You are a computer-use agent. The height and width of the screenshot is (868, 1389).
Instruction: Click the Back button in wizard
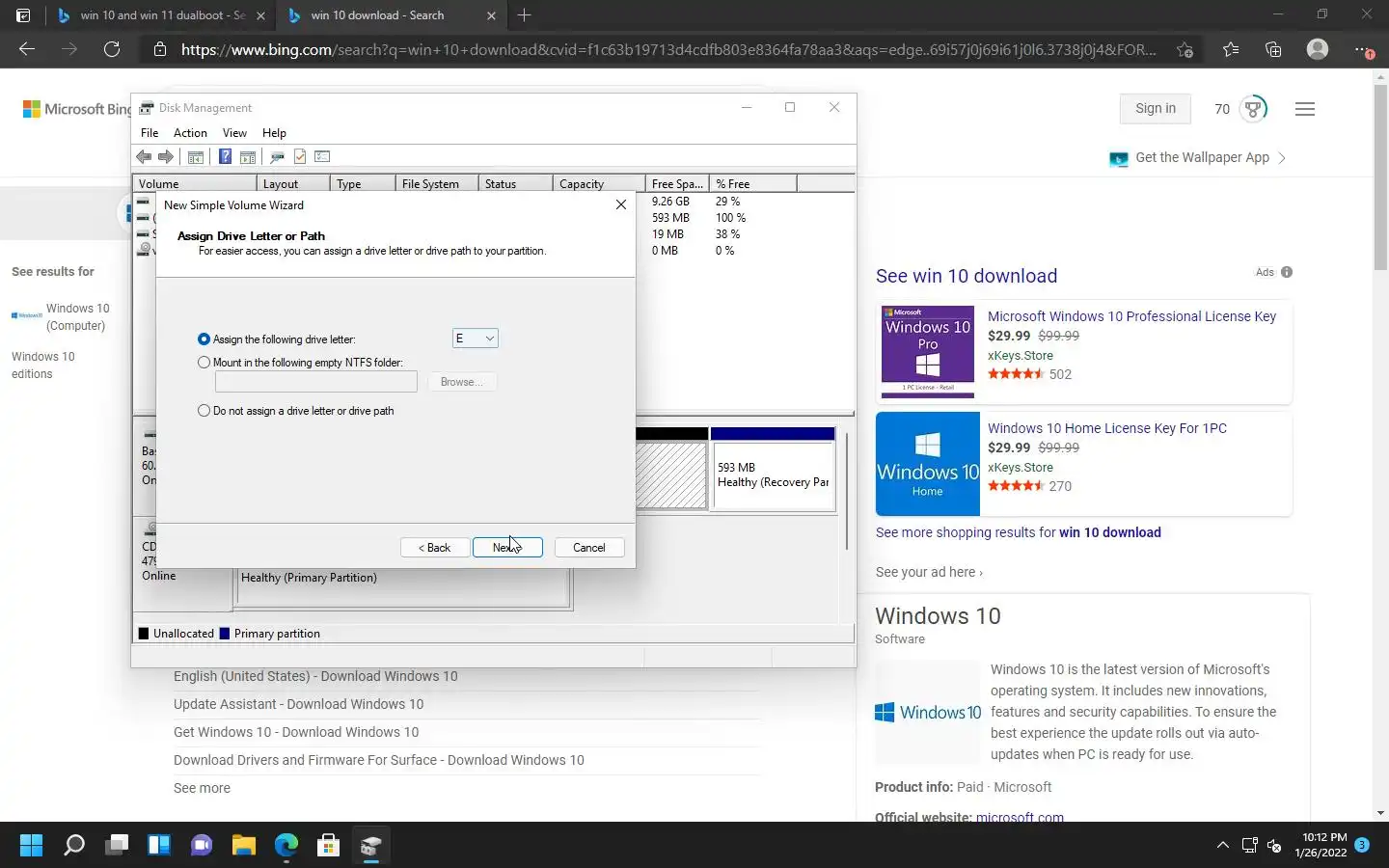(435, 548)
